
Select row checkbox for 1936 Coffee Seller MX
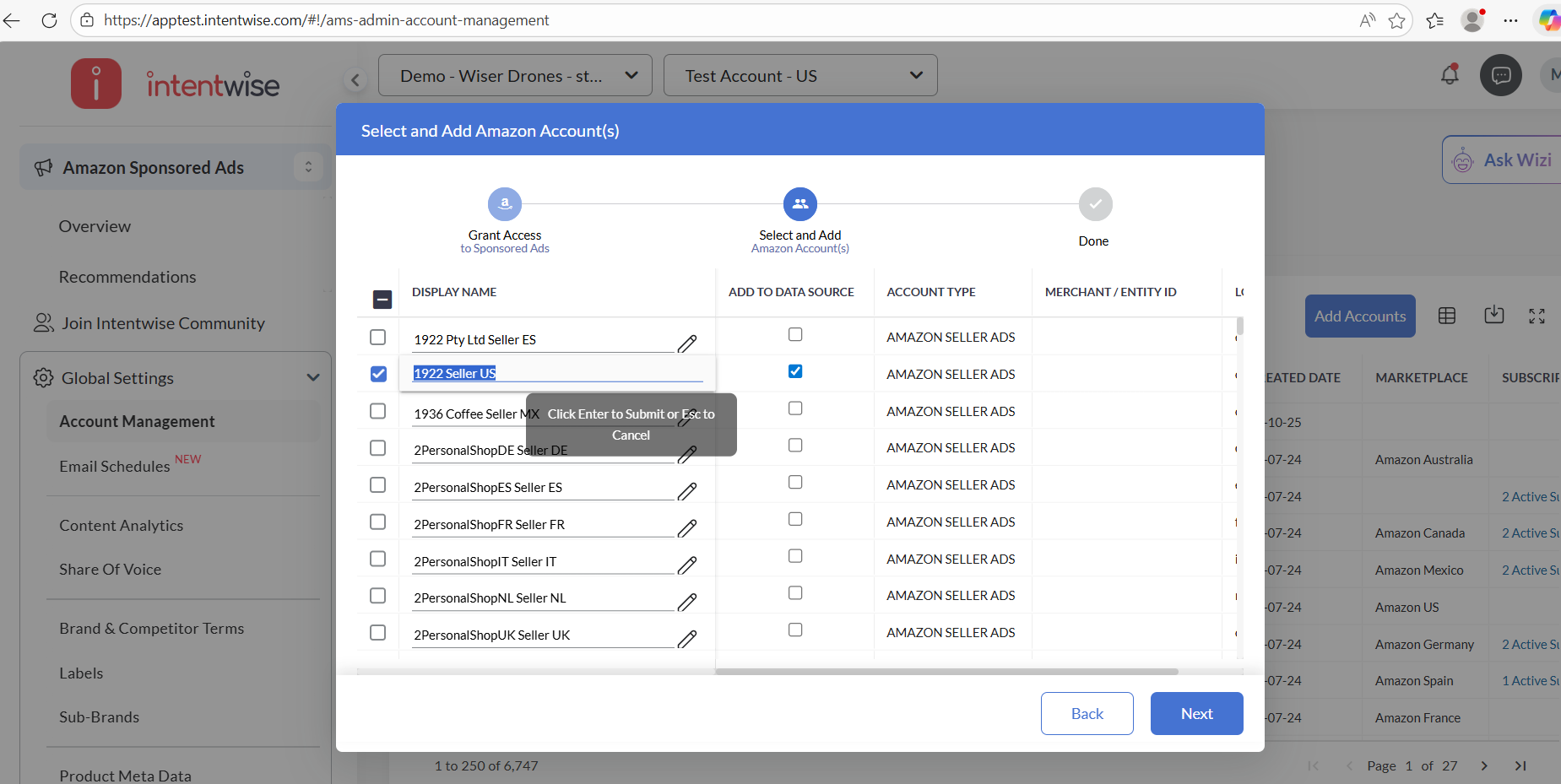pos(378,411)
